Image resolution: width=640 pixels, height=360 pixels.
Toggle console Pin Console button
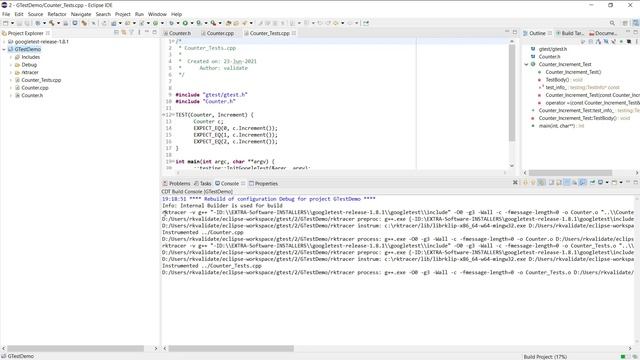click(593, 182)
